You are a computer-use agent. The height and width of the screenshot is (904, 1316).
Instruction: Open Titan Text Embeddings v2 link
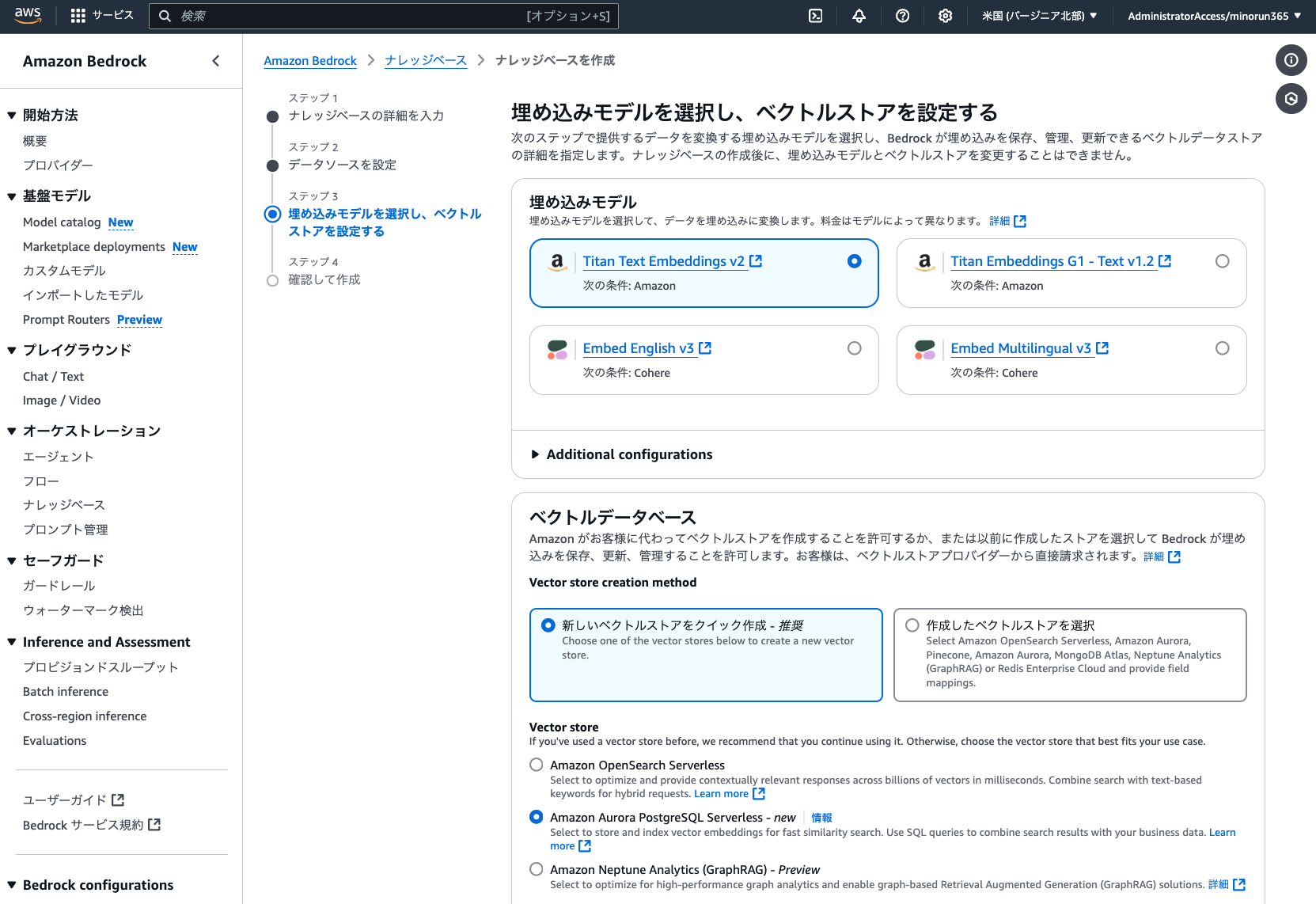point(664,261)
